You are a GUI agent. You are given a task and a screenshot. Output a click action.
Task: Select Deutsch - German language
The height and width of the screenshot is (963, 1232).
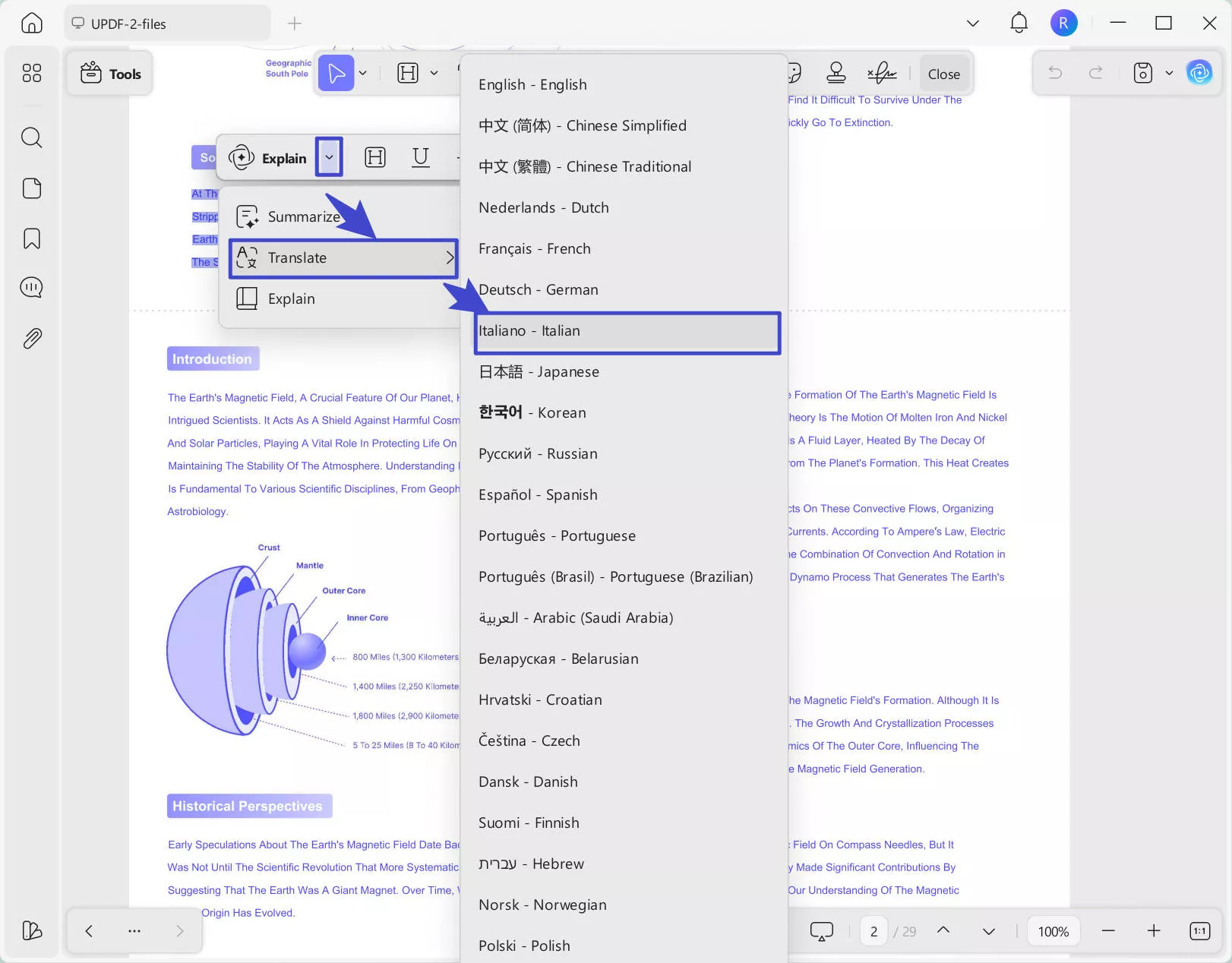(624, 289)
